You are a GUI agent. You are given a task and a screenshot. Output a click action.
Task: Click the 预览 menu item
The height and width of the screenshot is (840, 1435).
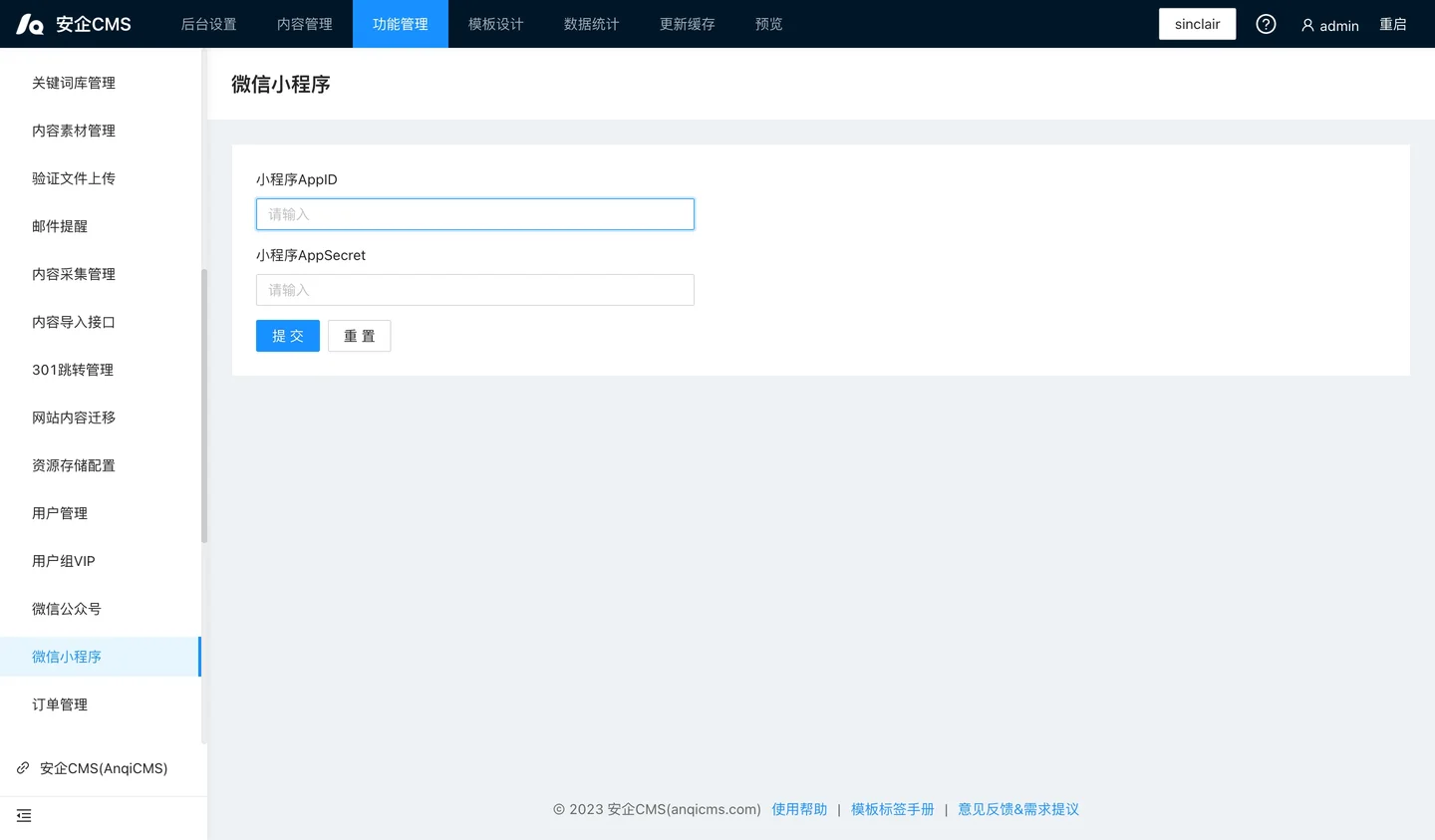tap(769, 24)
